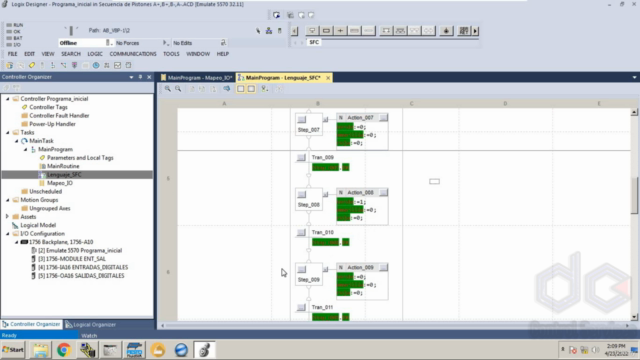
Task: Open the Watch pane at the bottom
Action: (x=89, y=336)
